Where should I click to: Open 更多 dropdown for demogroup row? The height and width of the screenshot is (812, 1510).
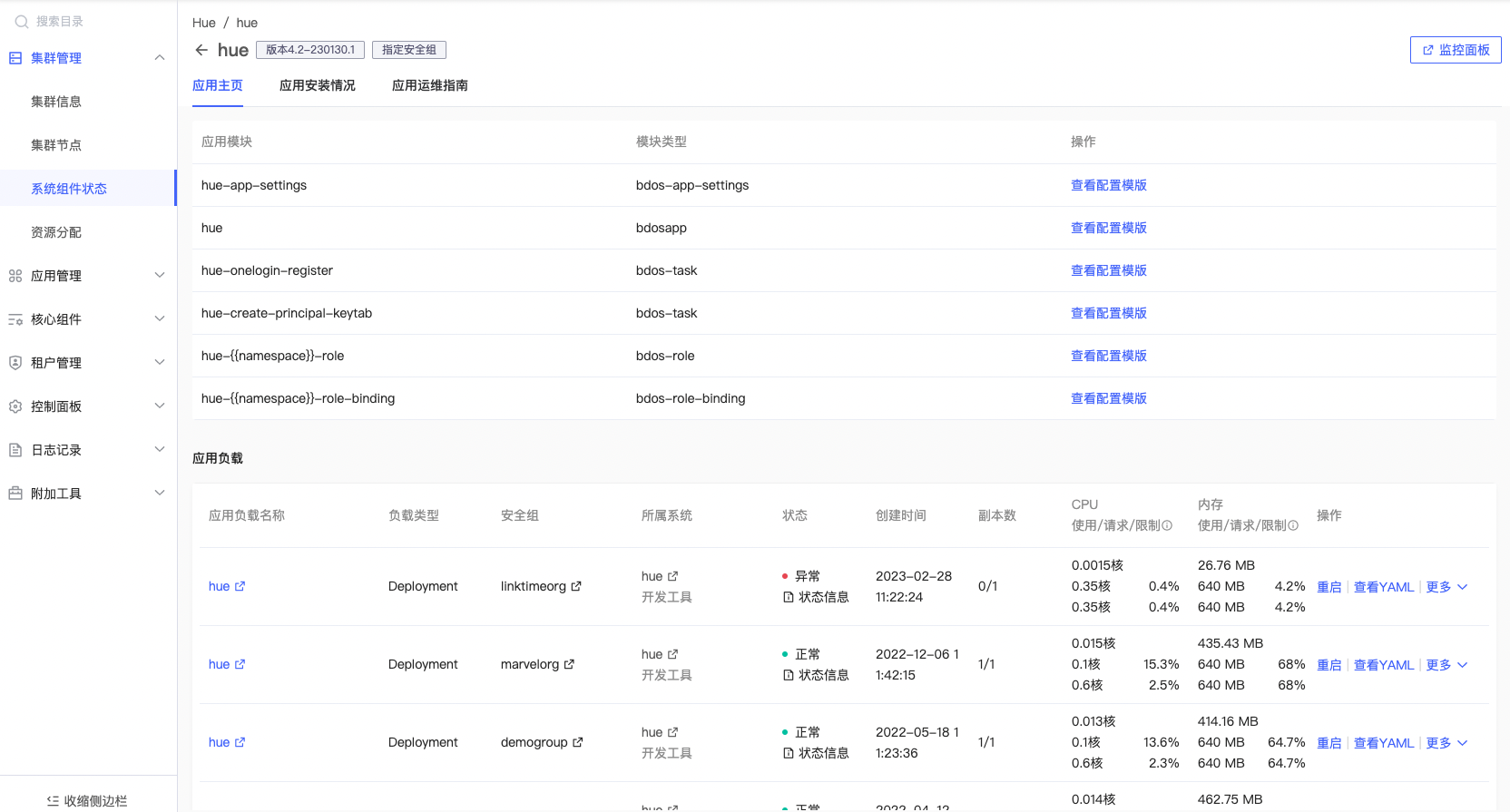pyautogui.click(x=1446, y=743)
